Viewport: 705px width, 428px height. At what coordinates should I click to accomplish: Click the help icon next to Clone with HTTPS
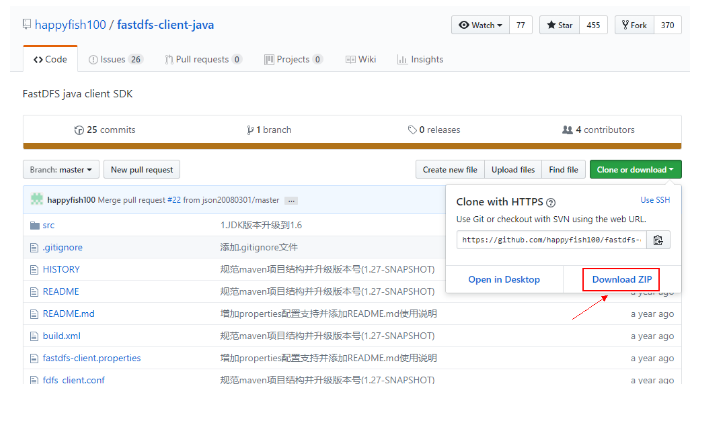pyautogui.click(x=551, y=203)
